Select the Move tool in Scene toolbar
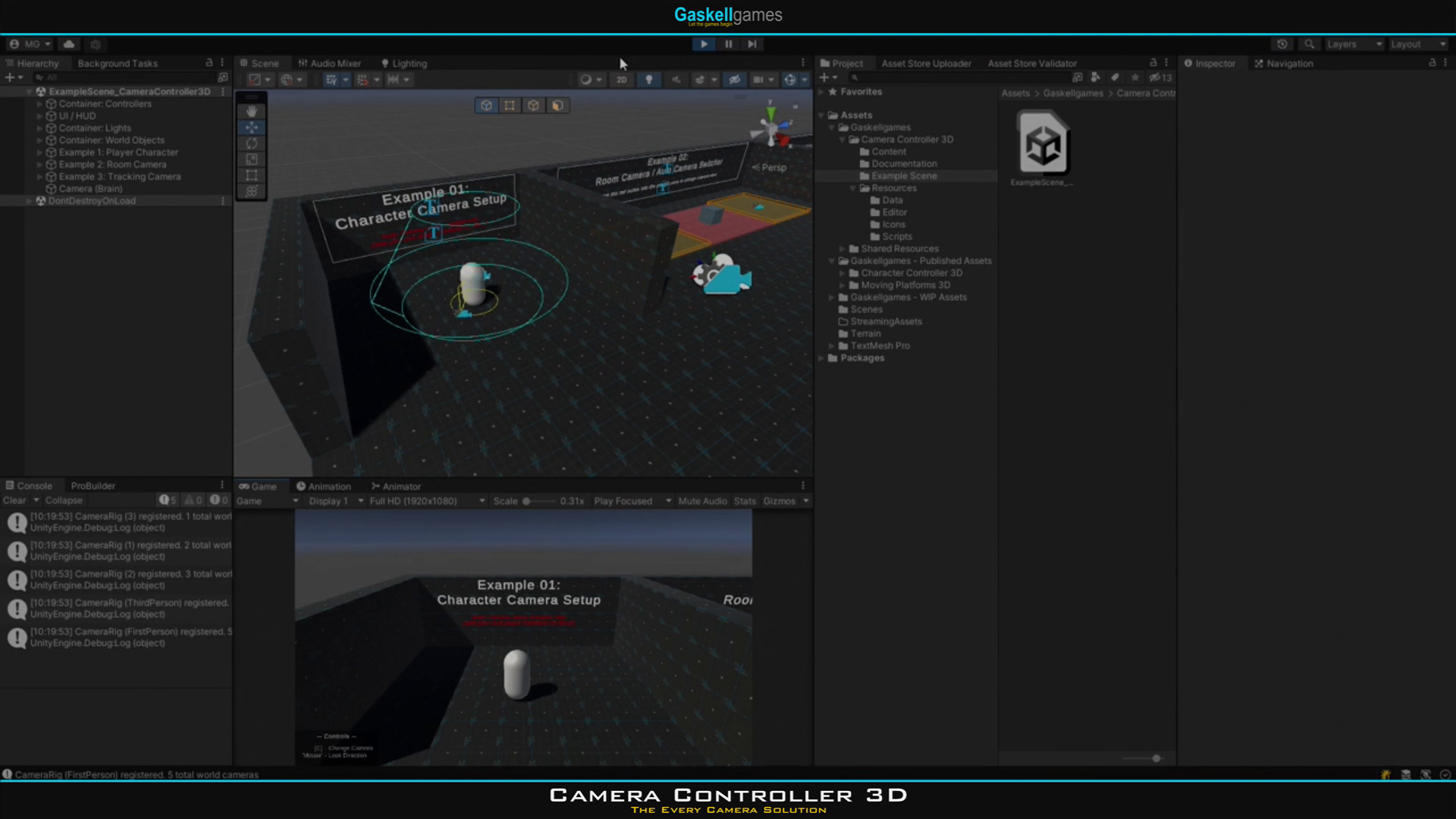This screenshot has width=1456, height=819. (x=252, y=127)
